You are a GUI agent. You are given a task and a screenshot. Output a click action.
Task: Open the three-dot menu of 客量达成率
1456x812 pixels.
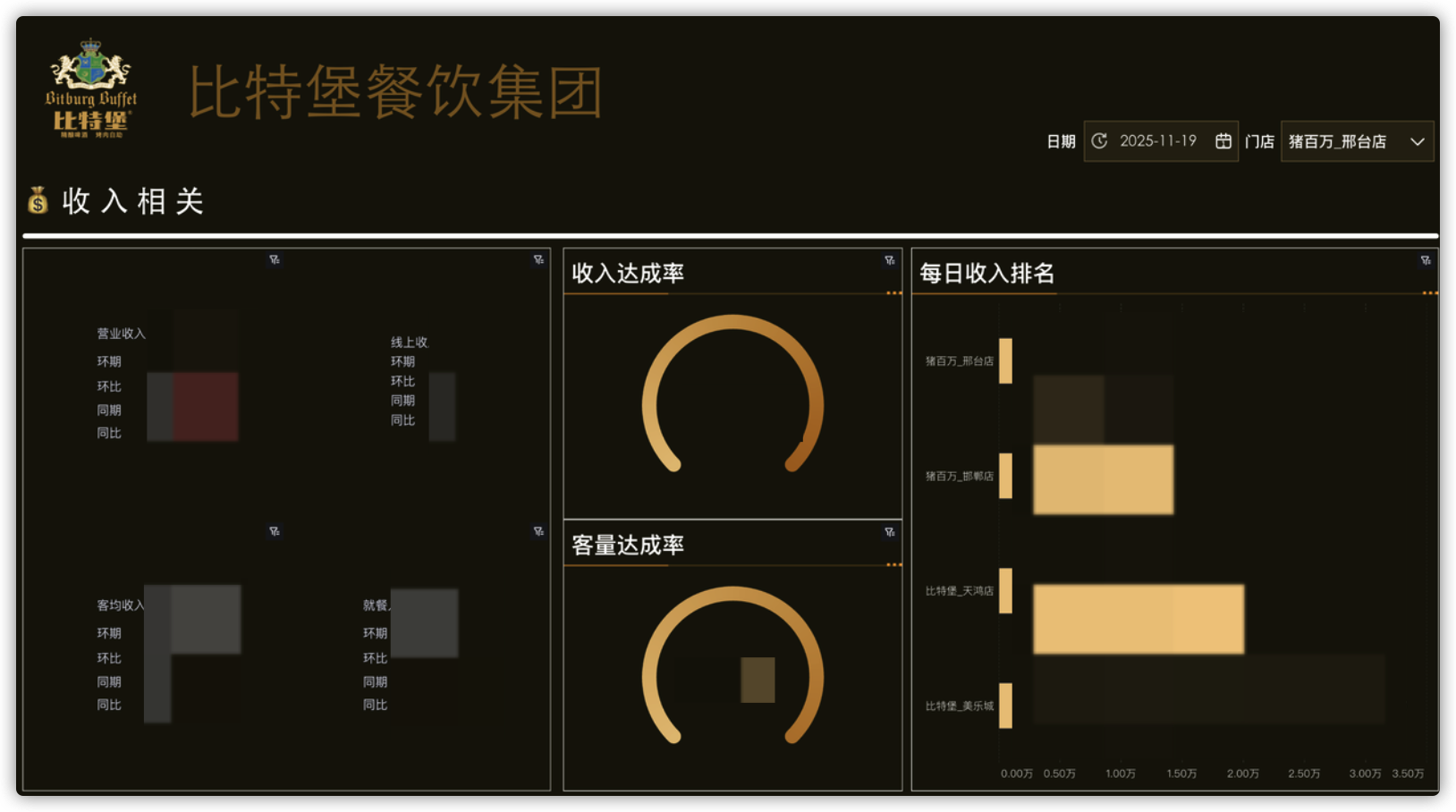click(893, 565)
